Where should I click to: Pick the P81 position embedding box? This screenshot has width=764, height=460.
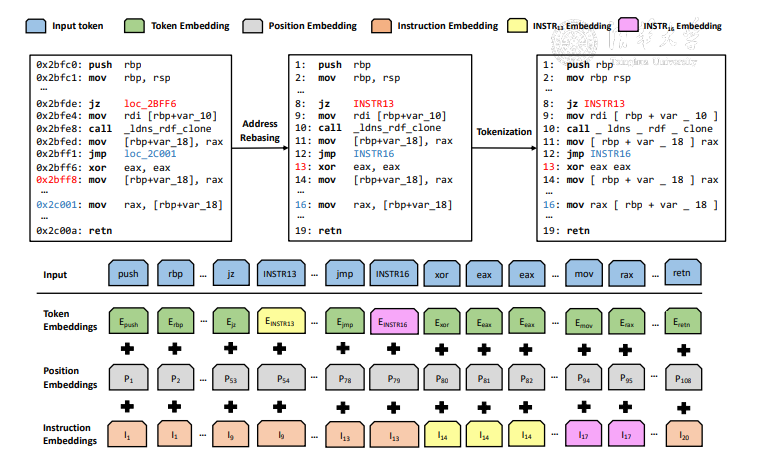click(484, 377)
